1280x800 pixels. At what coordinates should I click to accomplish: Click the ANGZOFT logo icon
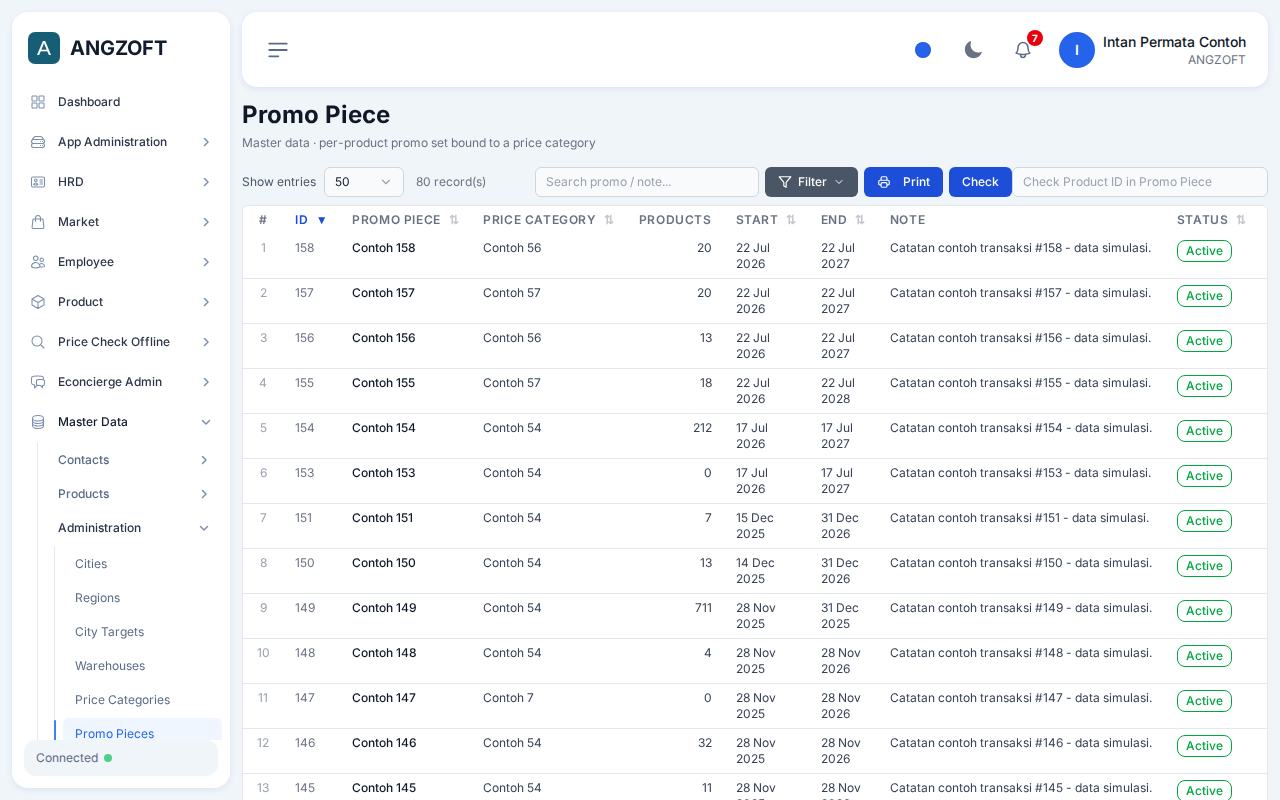pos(44,48)
